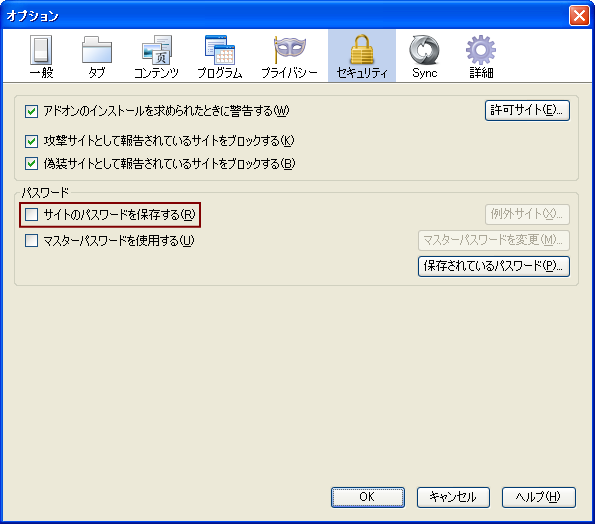Viewport: 595px width, 524px height.
Task: Click マスターパスワードを変更(M)... button
Action: pyautogui.click(x=494, y=240)
